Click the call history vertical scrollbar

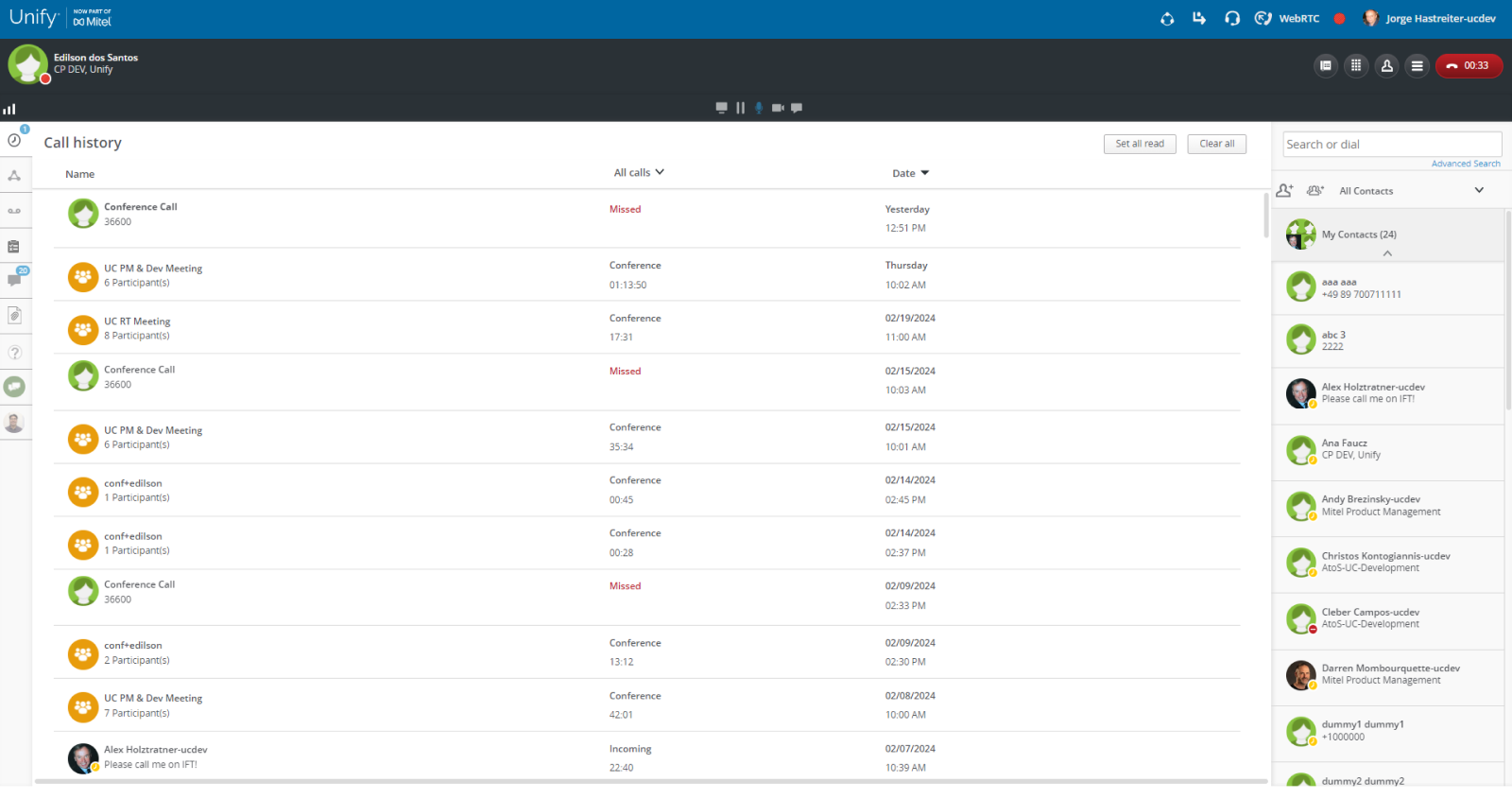1265,215
